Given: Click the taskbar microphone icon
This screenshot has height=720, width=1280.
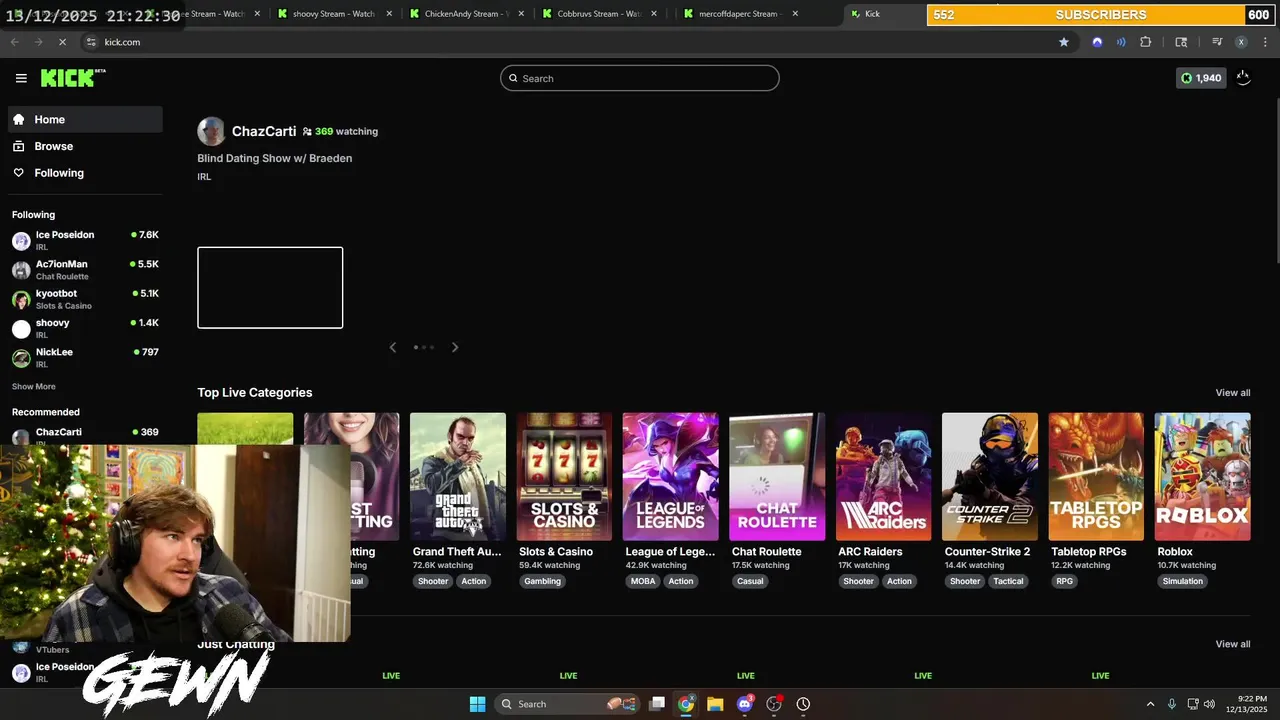Looking at the screenshot, I should [1172, 704].
